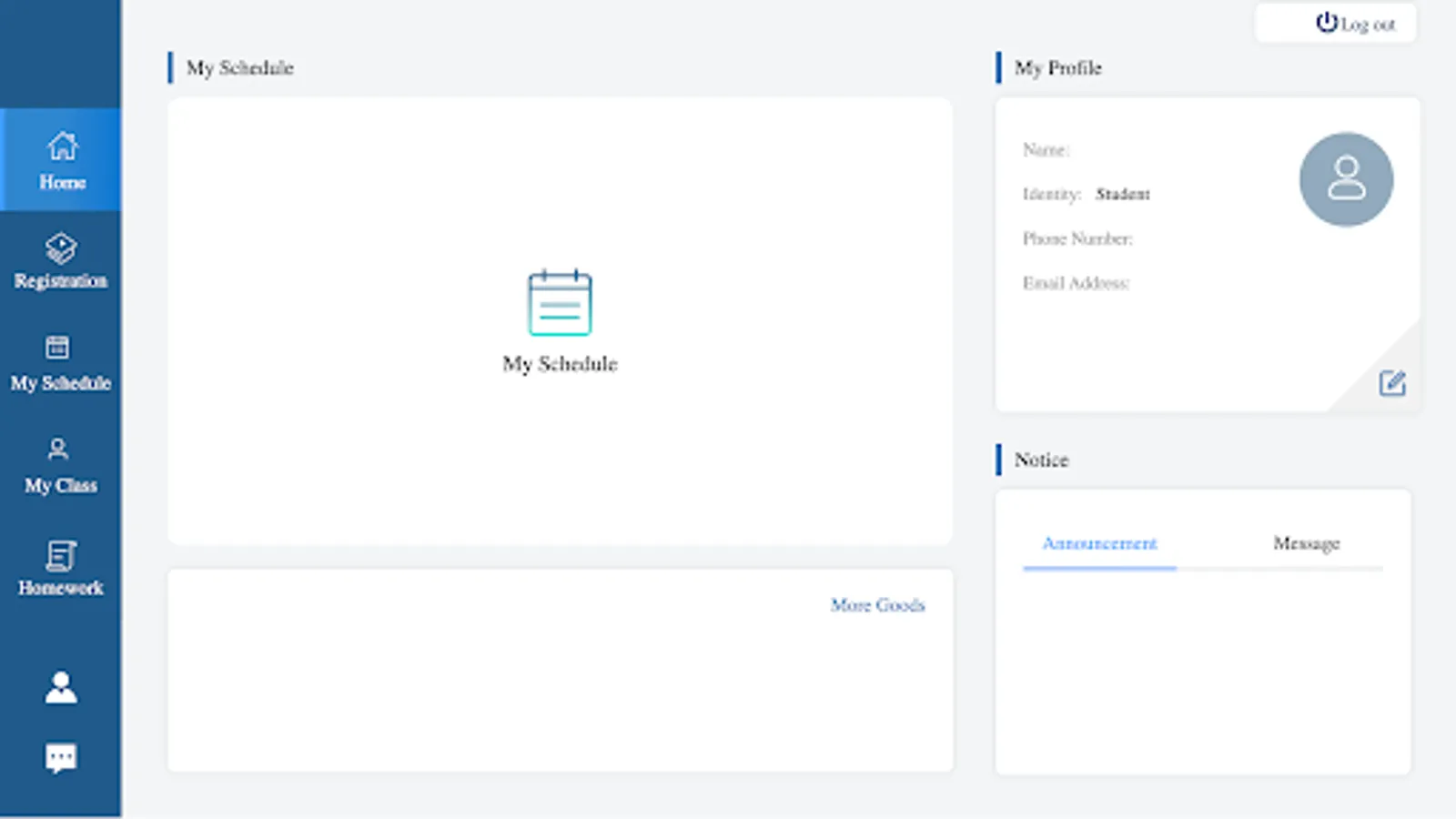
Task: Open the More Goods link
Action: click(x=877, y=605)
